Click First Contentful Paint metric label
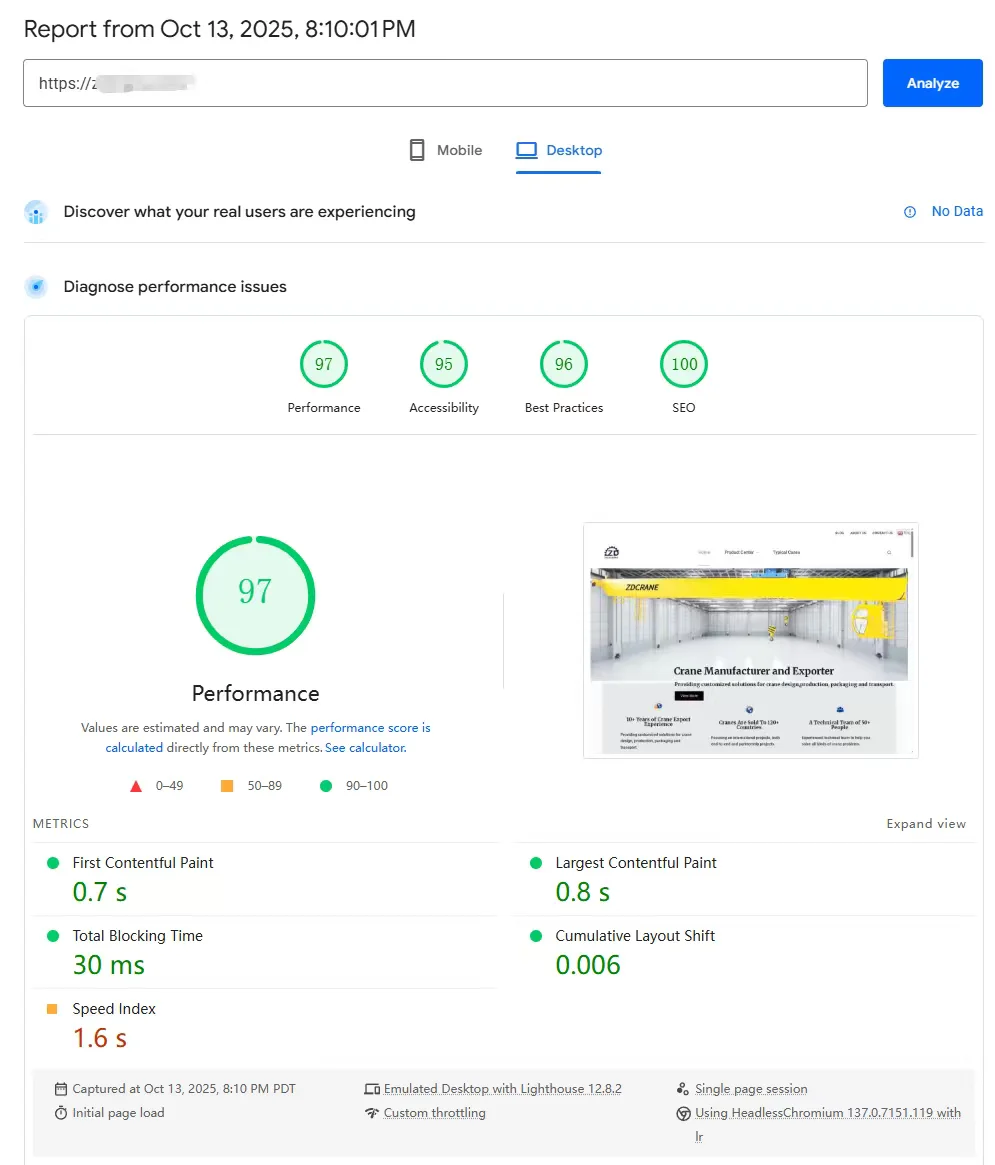995x1165 pixels. pyautogui.click(x=143, y=863)
